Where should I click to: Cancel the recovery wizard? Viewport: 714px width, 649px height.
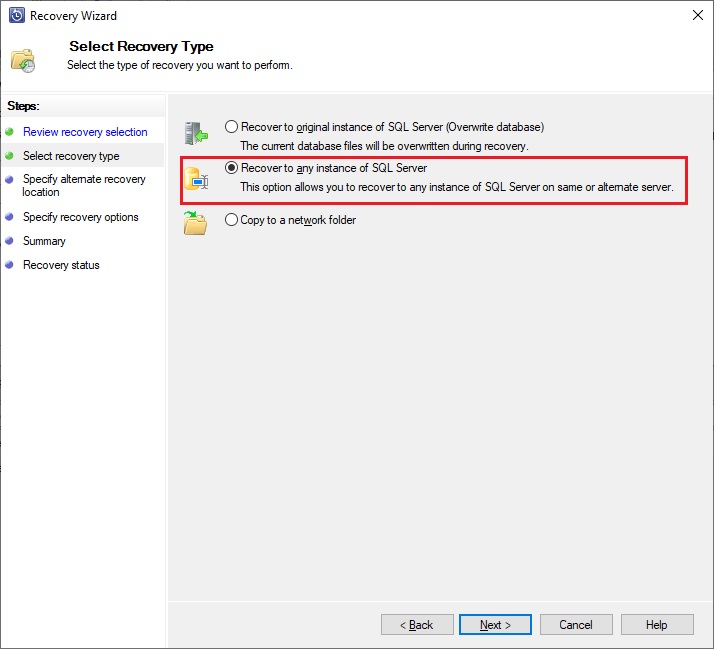576,624
